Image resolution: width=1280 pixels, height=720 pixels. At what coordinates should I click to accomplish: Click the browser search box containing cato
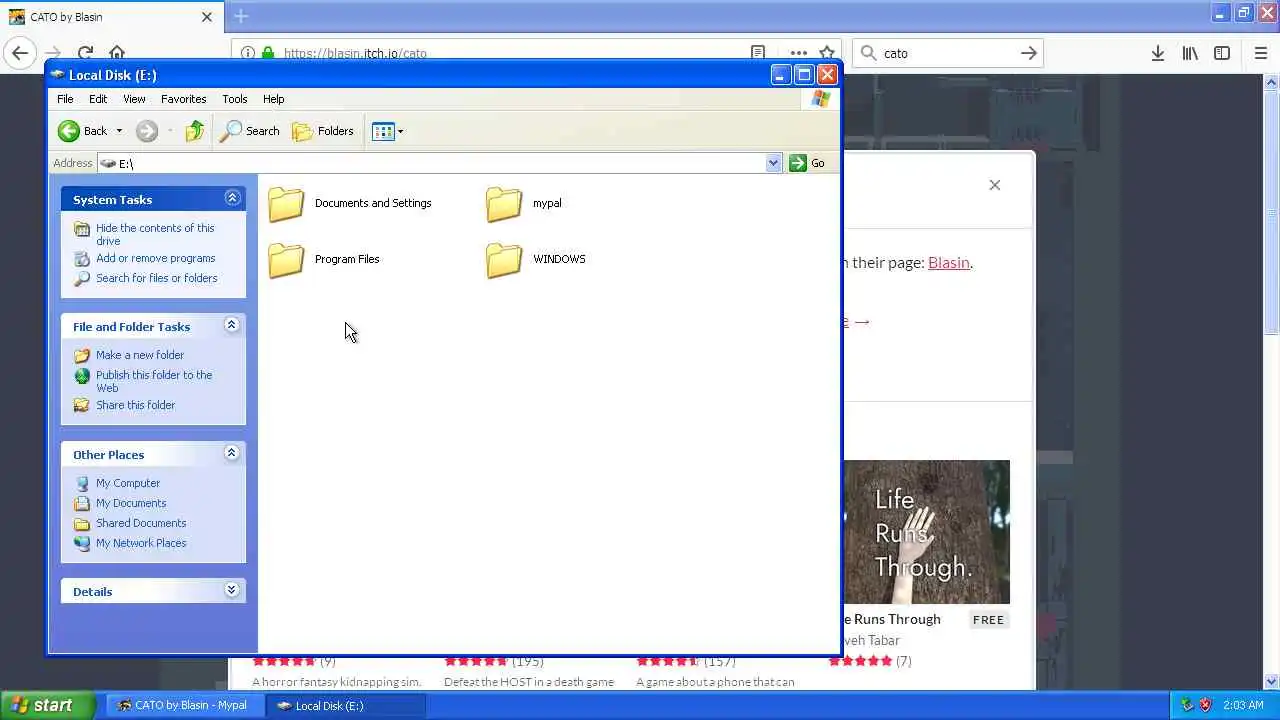click(x=948, y=53)
